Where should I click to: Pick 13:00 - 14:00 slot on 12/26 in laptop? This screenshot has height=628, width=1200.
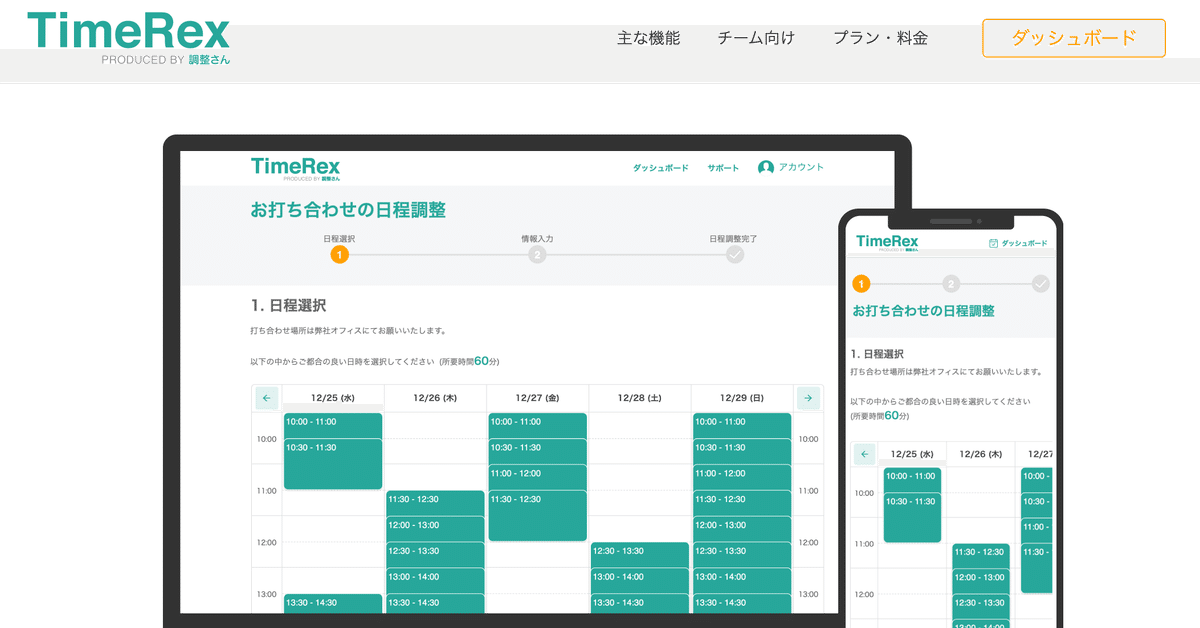[435, 581]
